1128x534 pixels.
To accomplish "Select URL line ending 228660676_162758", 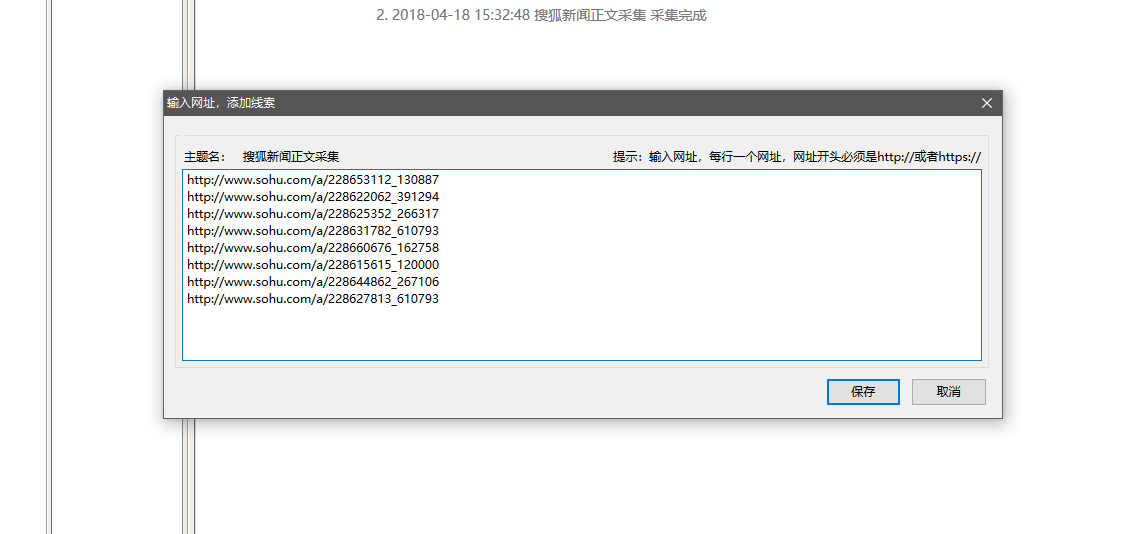I will pyautogui.click(x=313, y=248).
